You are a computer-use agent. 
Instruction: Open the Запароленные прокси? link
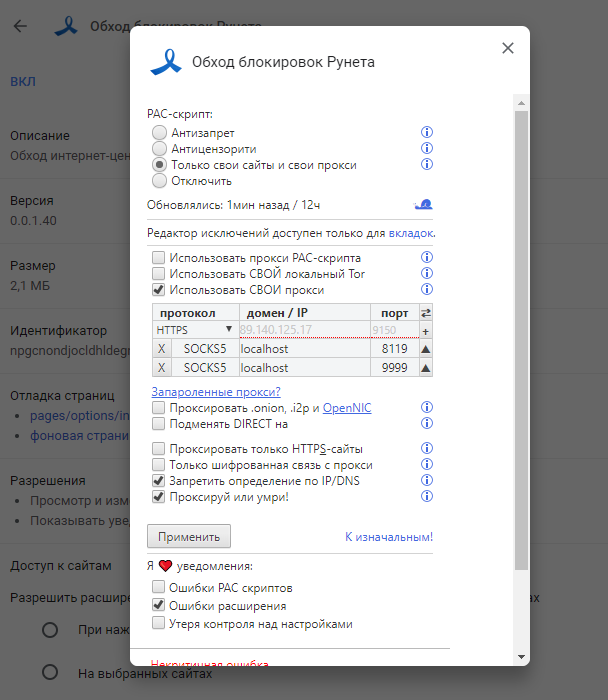(x=216, y=392)
